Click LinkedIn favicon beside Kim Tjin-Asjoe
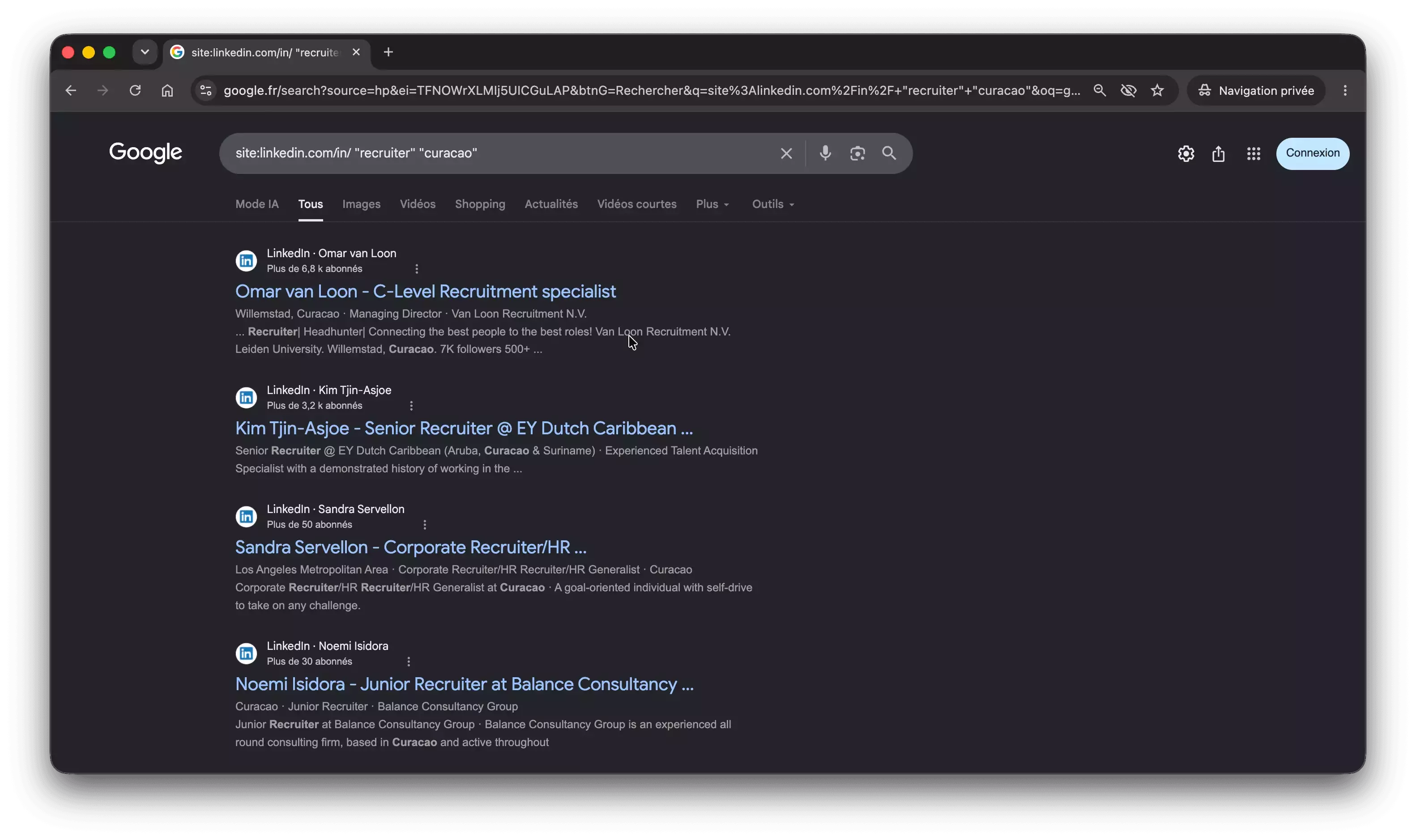Screen dimensions: 1416x840 pyautogui.click(x=246, y=398)
